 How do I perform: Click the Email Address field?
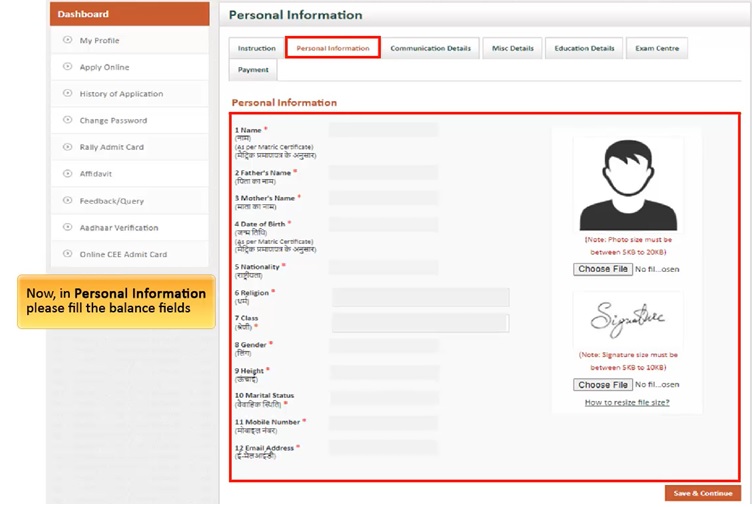click(384, 448)
